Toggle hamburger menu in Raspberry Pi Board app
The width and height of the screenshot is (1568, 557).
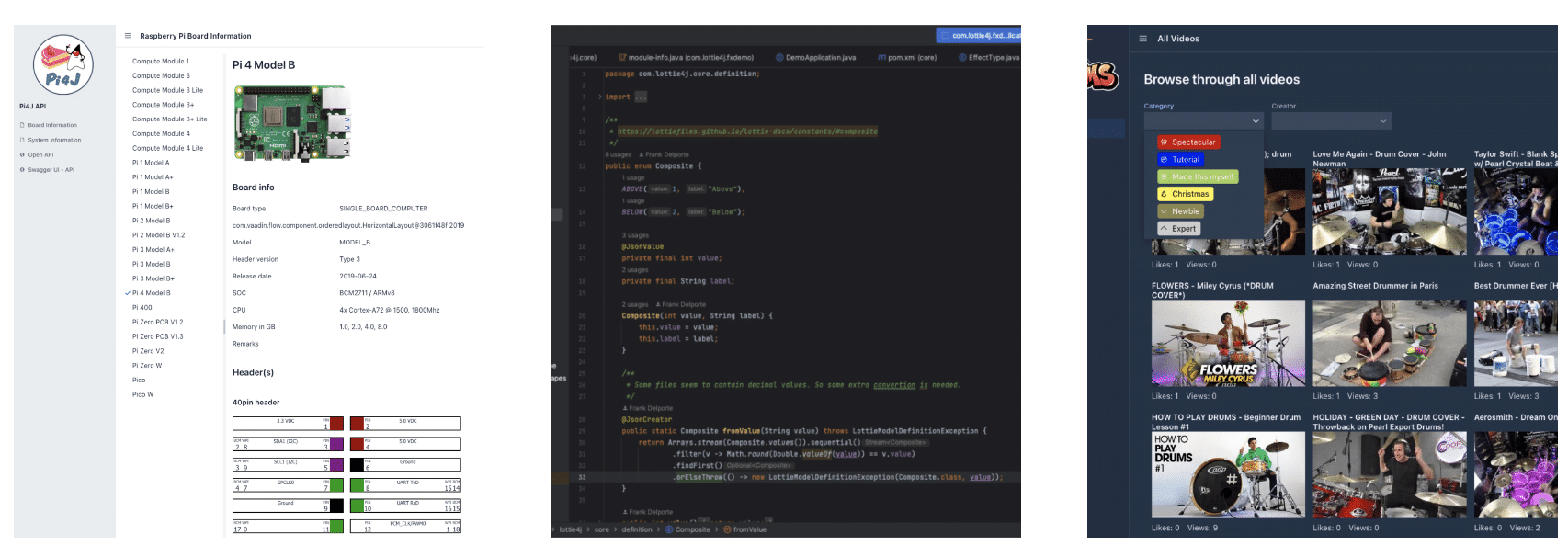128,36
